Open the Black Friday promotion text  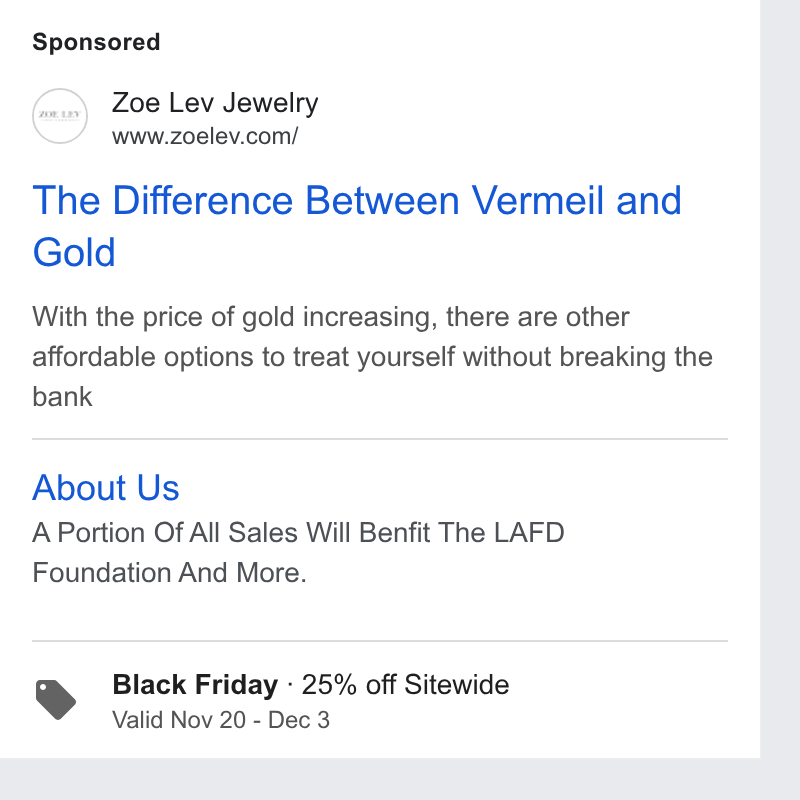click(195, 685)
